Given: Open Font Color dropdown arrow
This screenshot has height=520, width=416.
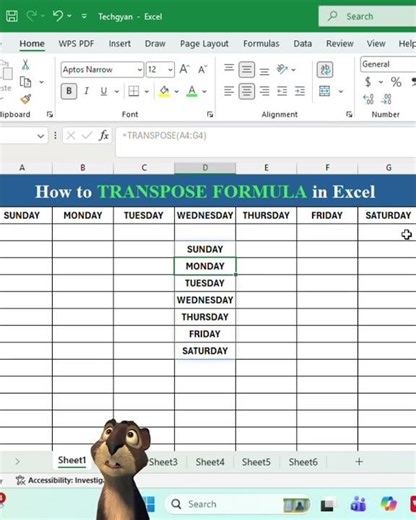Looking at the screenshot, I should [204, 91].
